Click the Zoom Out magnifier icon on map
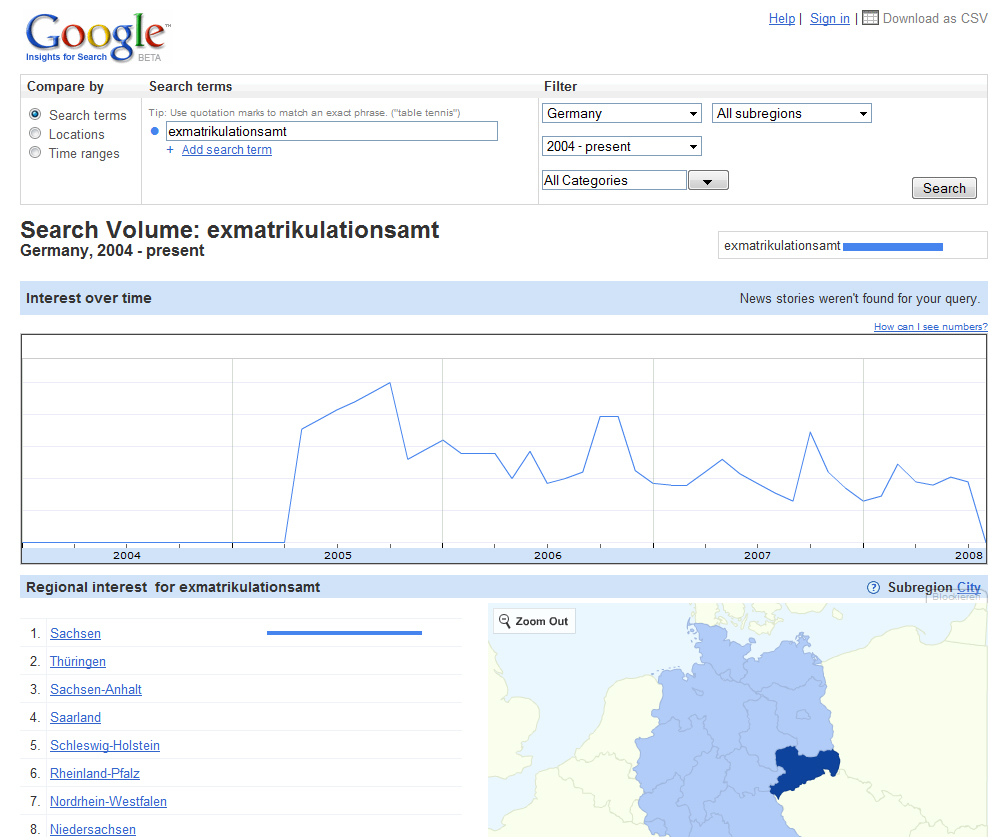994x837 pixels. point(505,621)
